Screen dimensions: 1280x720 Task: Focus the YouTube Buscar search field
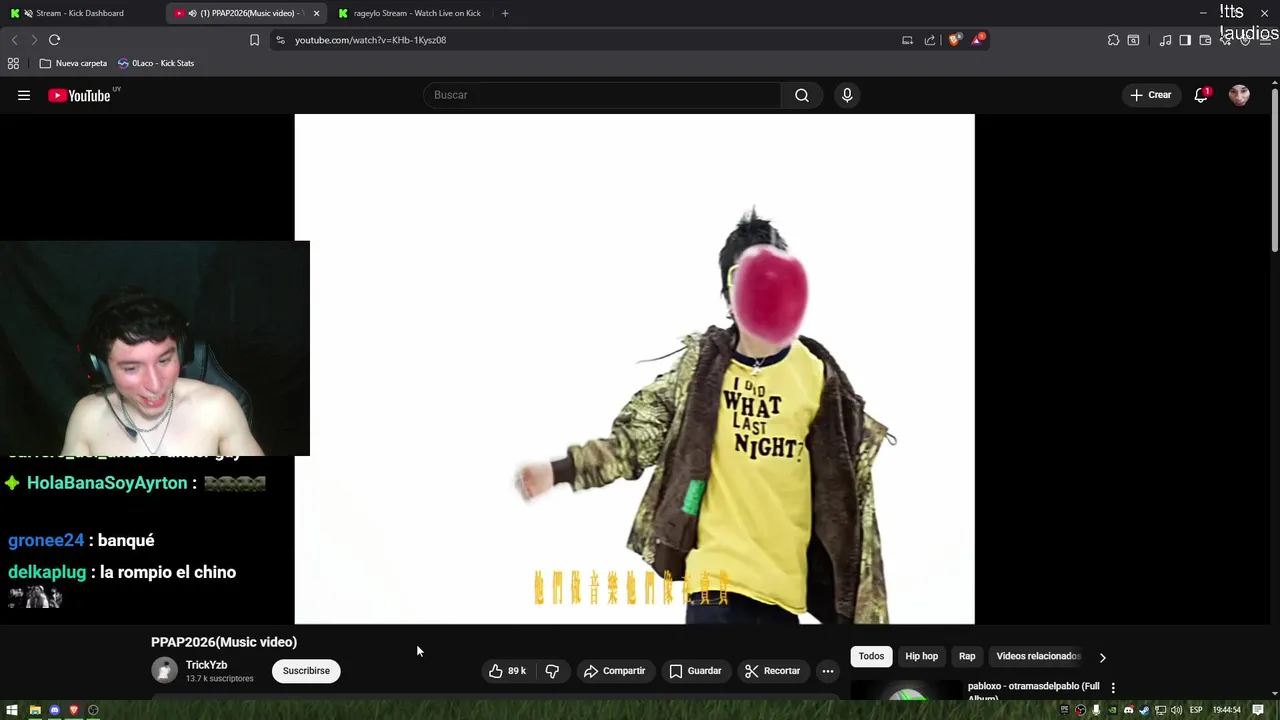pyautogui.click(x=602, y=95)
